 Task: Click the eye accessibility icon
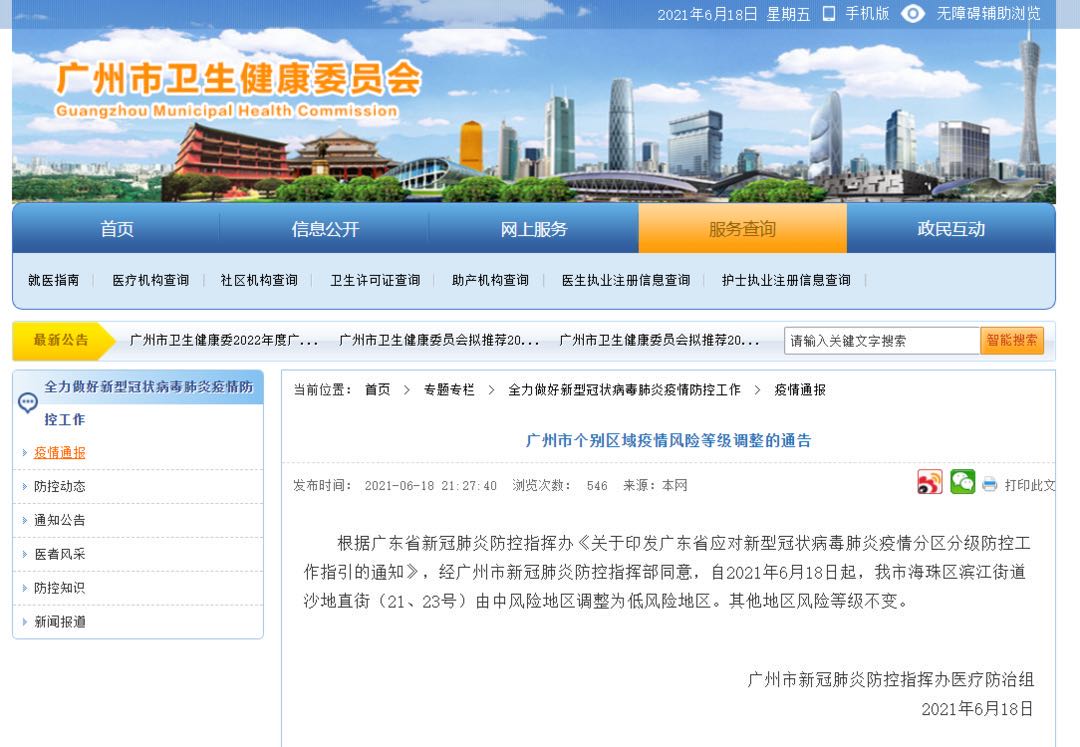point(912,14)
